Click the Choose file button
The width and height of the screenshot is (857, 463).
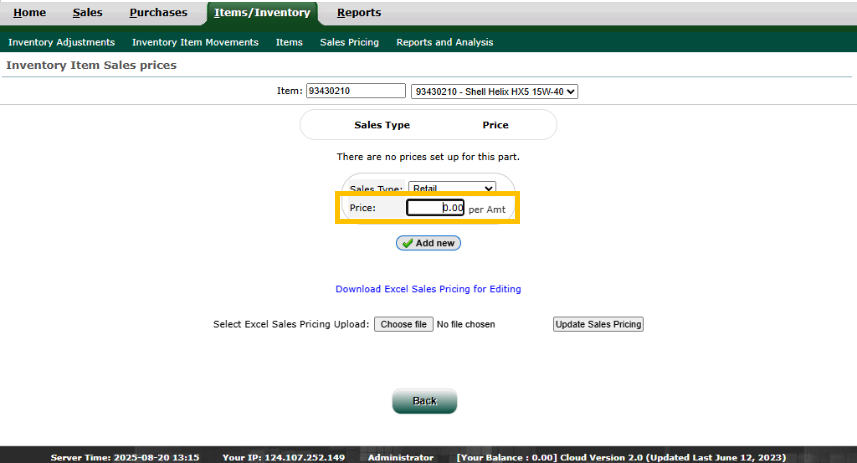point(404,324)
